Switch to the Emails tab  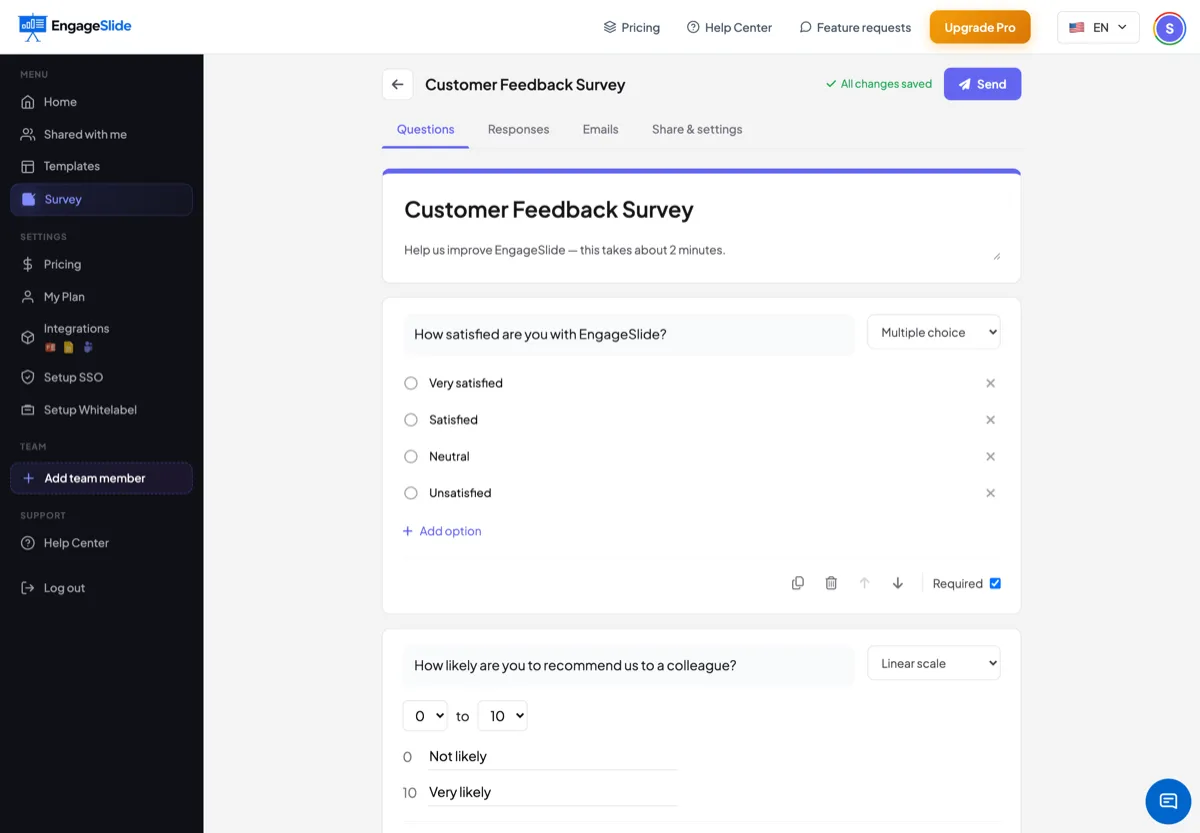click(600, 129)
